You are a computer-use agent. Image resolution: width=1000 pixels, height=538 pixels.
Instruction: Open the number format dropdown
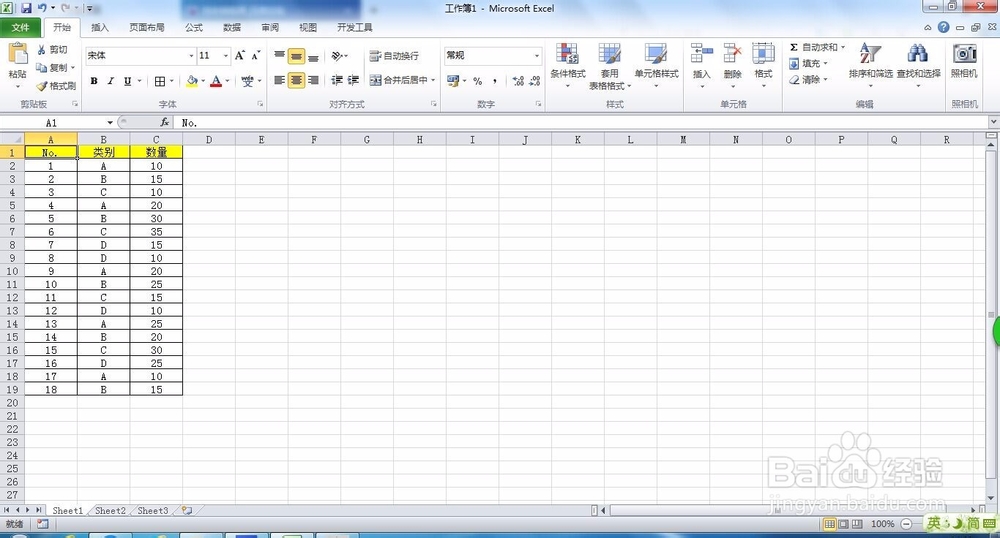tap(536, 56)
